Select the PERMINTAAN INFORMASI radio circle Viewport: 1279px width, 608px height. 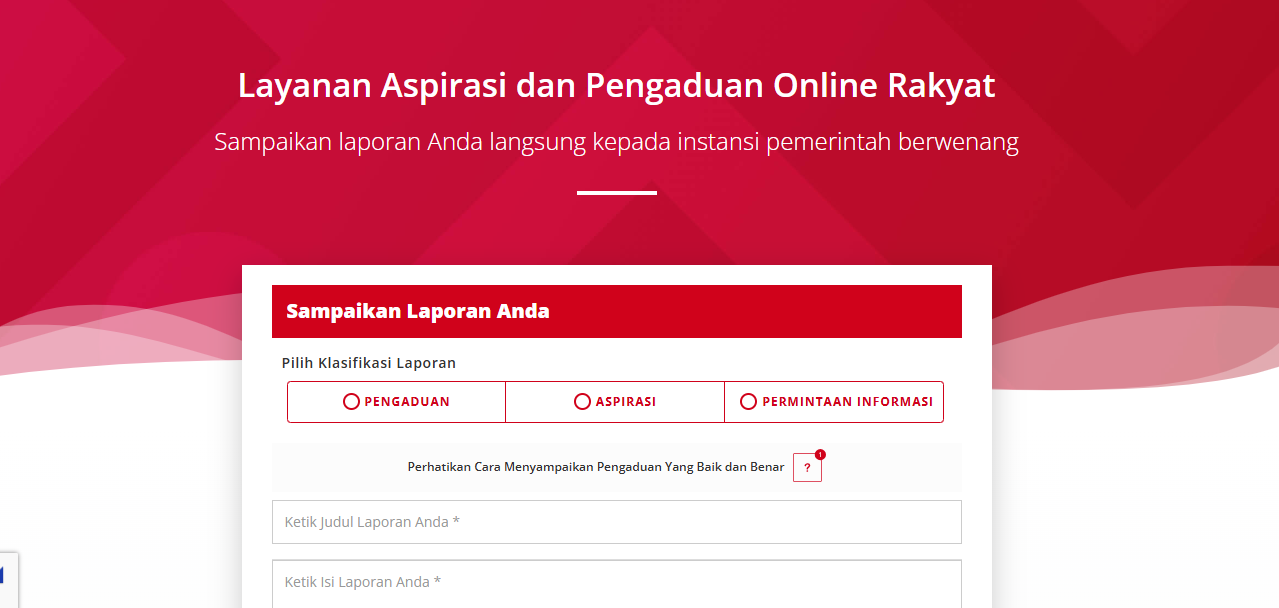tap(748, 402)
